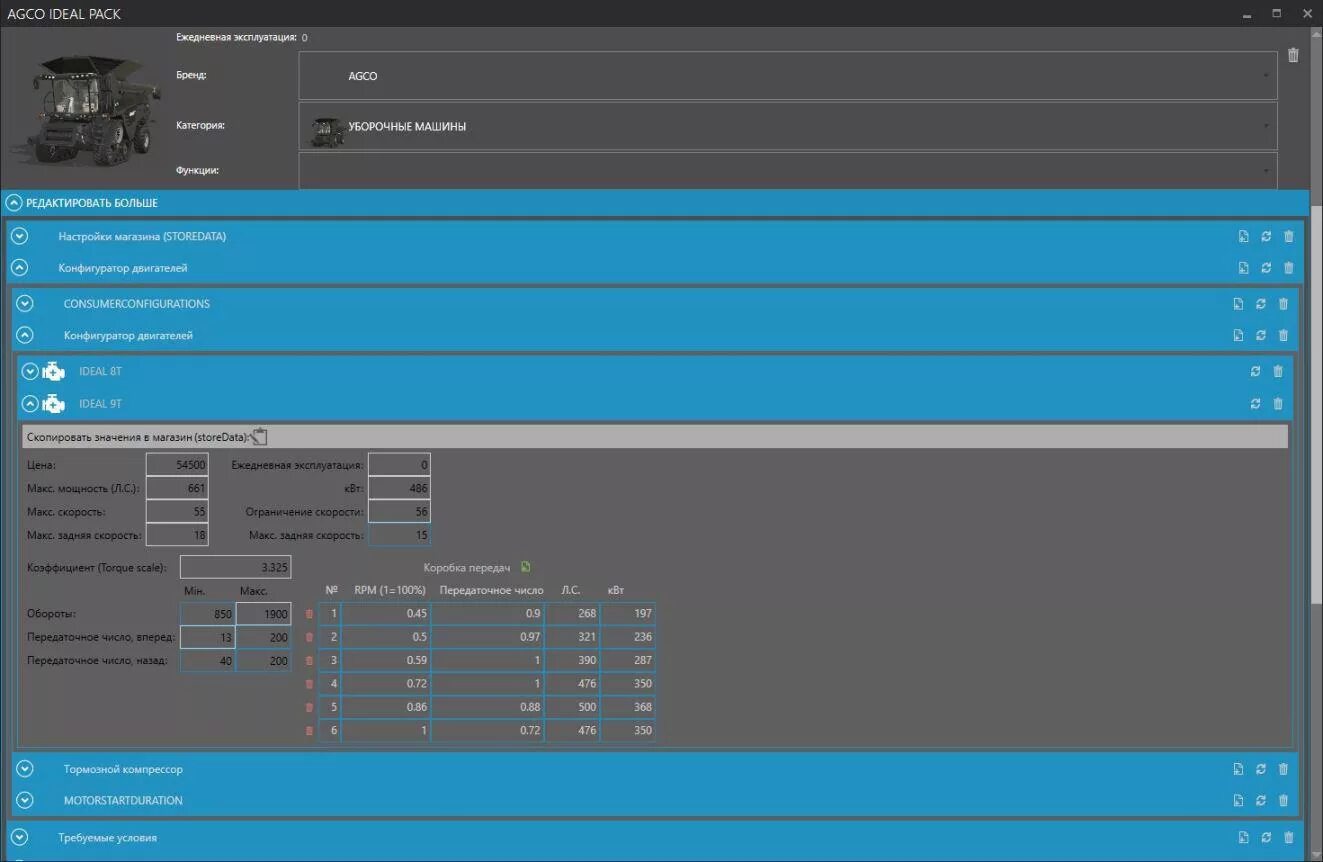Expand the Требуемые условия section
Image resolution: width=1323 pixels, height=862 pixels.
[x=19, y=838]
